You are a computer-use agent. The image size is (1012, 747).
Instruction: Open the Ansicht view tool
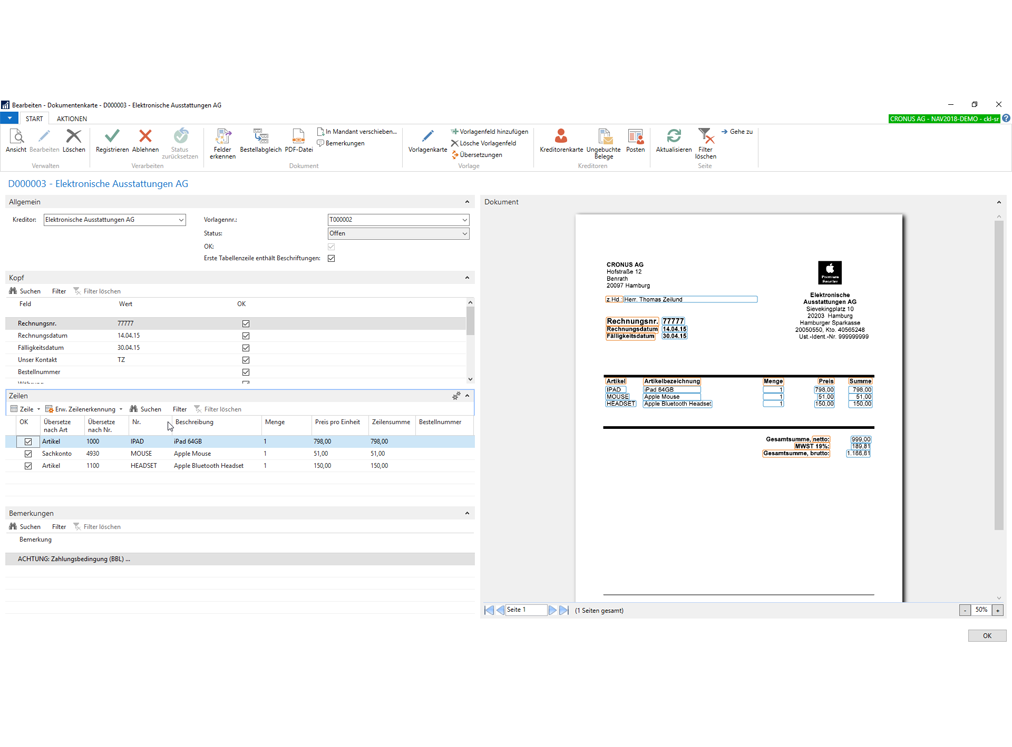16,141
